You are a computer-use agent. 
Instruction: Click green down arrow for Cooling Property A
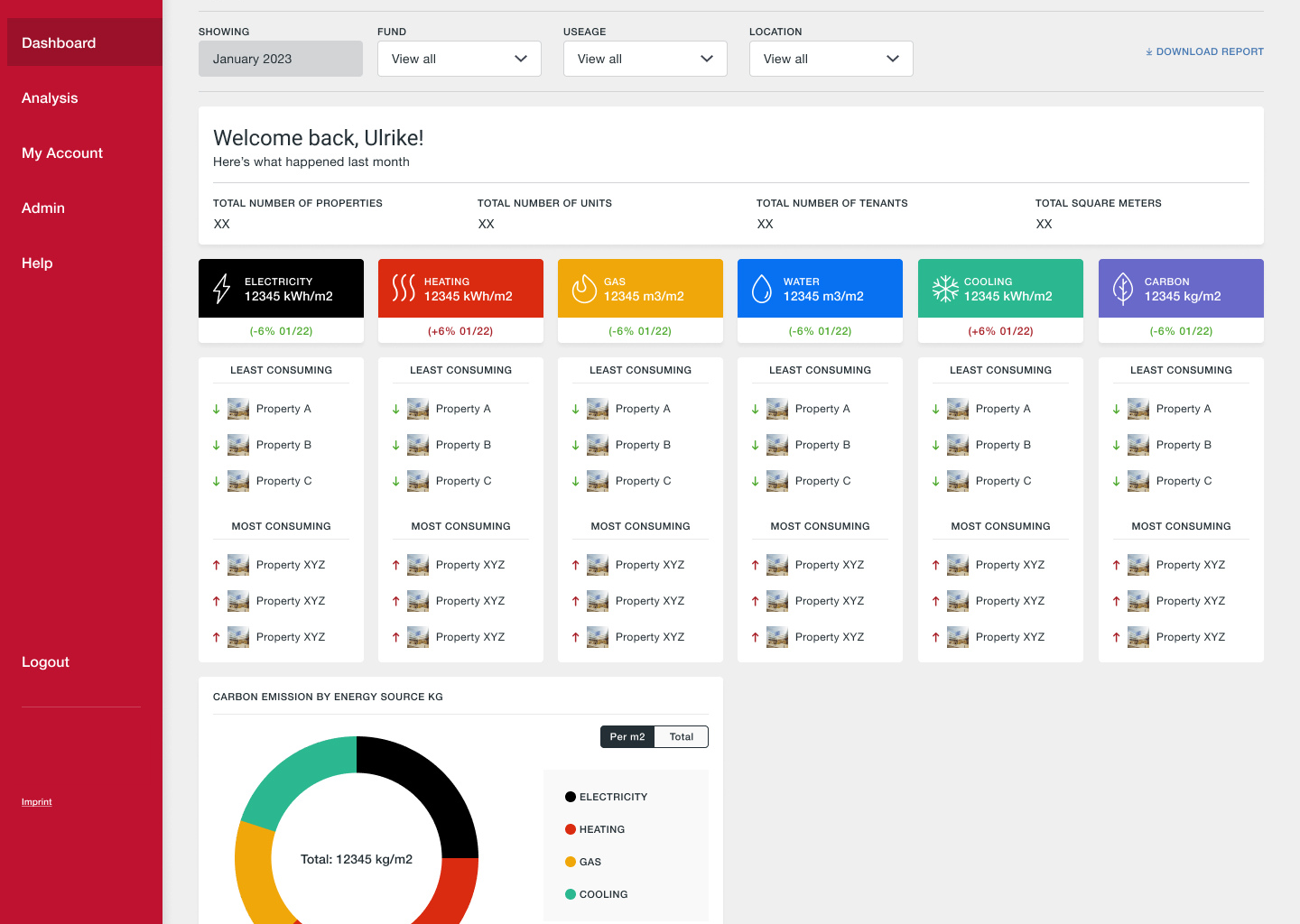[935, 409]
